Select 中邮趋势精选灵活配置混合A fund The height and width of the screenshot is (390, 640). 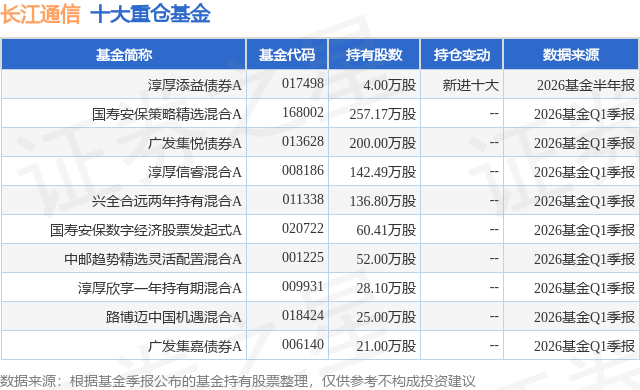153,259
